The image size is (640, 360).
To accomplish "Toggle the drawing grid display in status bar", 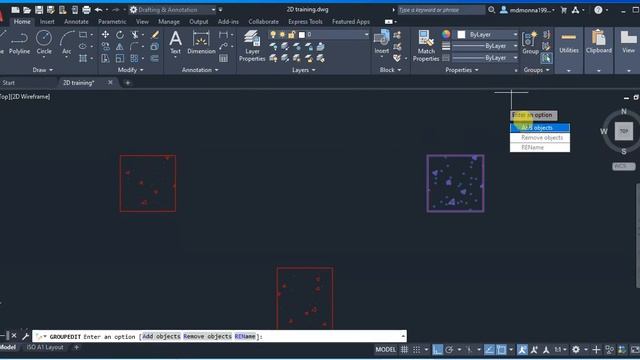I will [404, 350].
